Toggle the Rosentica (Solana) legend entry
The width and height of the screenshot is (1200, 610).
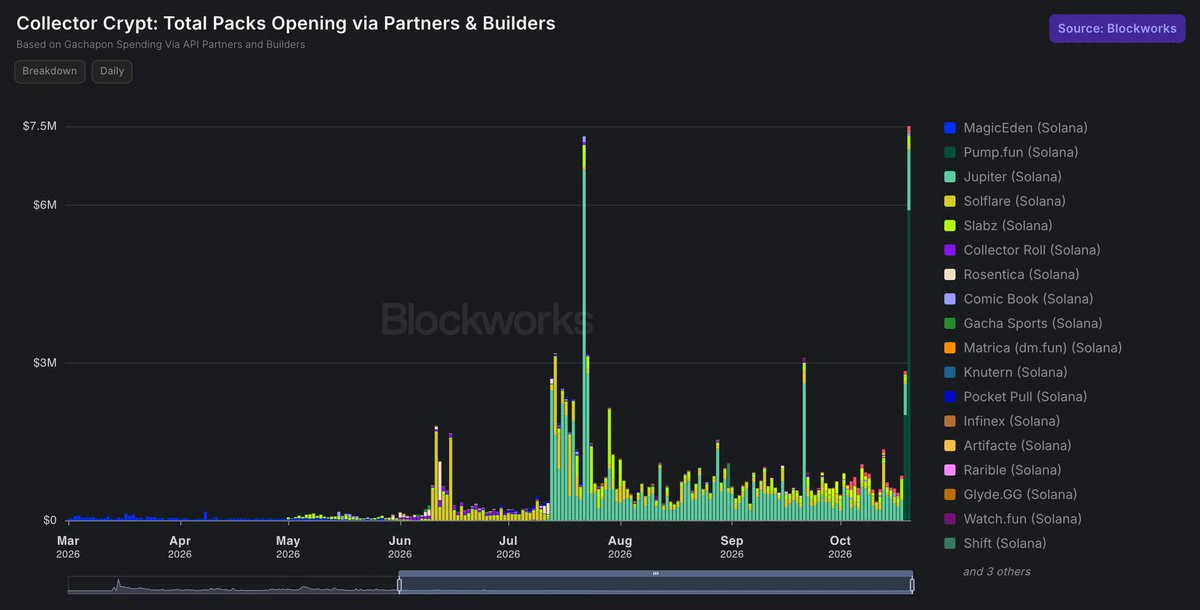coord(1011,274)
